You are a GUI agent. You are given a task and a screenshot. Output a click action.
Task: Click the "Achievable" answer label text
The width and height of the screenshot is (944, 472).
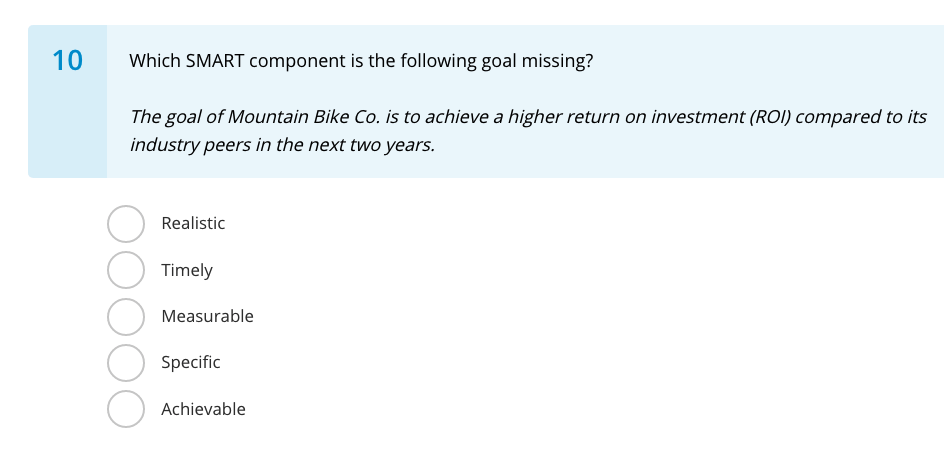coord(203,409)
